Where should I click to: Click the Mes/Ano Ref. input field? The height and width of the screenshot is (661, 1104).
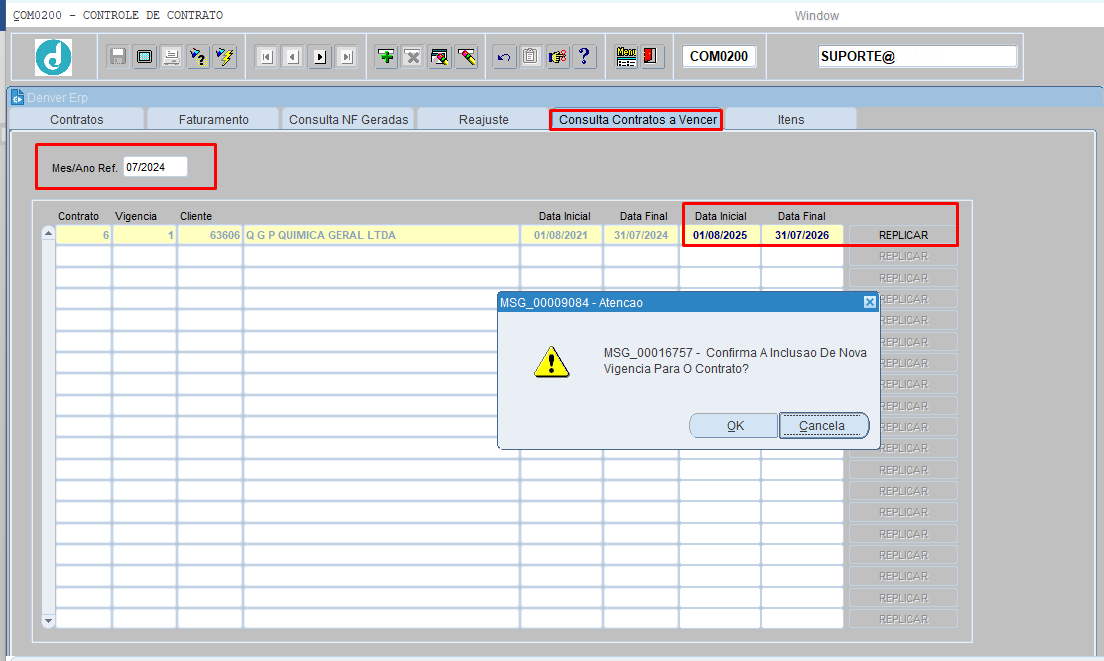pyautogui.click(x=155, y=167)
